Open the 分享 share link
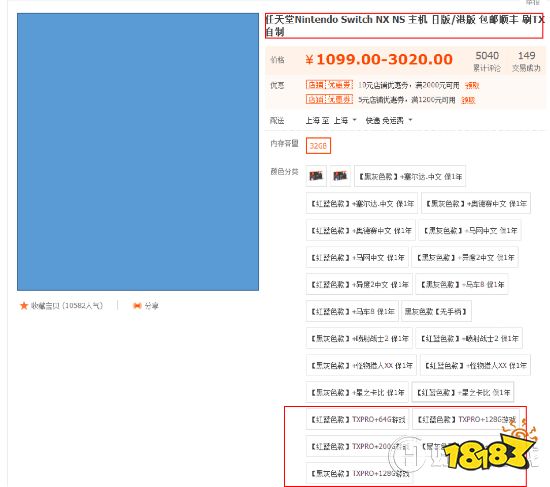The image size is (550, 487). 151,306
